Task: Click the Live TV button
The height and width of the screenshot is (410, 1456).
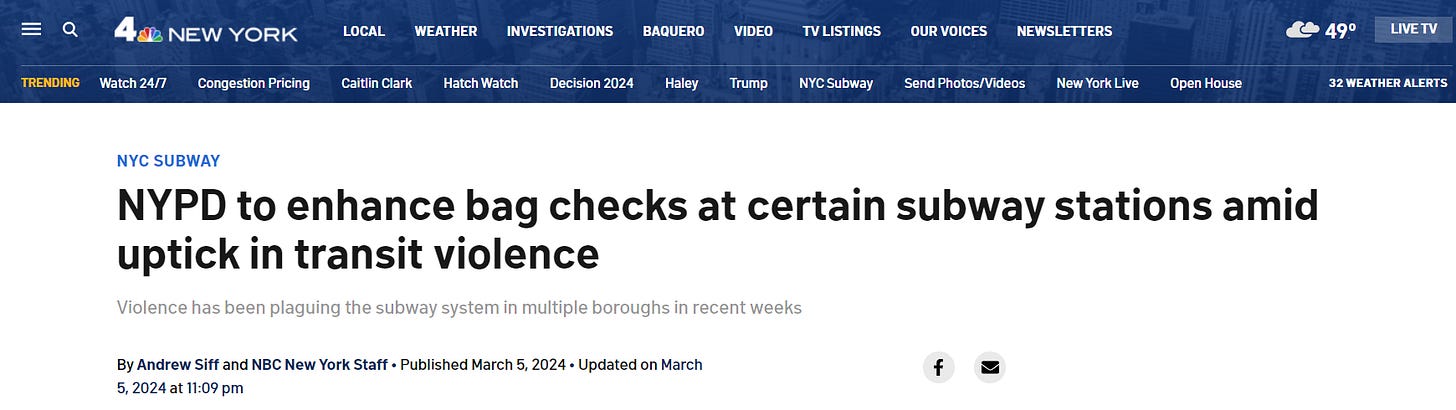Action: (x=1413, y=29)
